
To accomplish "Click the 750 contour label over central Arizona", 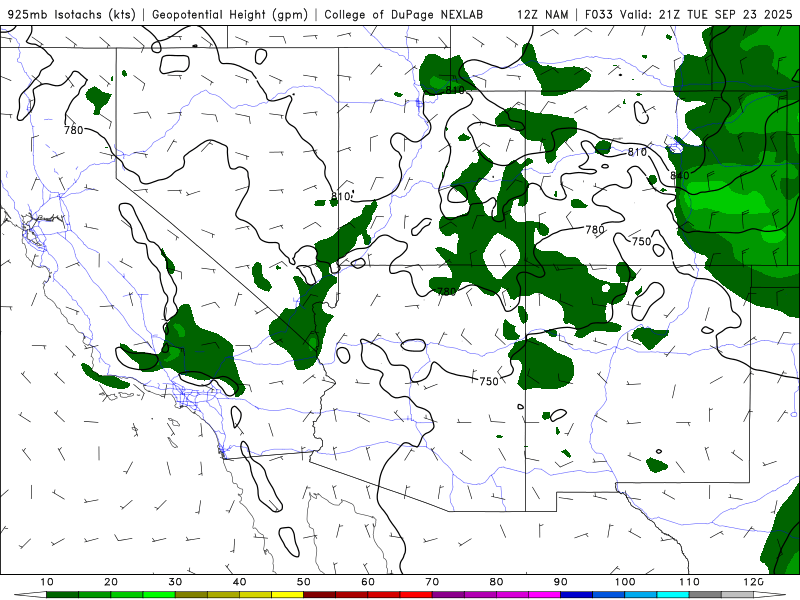I will [x=489, y=381].
